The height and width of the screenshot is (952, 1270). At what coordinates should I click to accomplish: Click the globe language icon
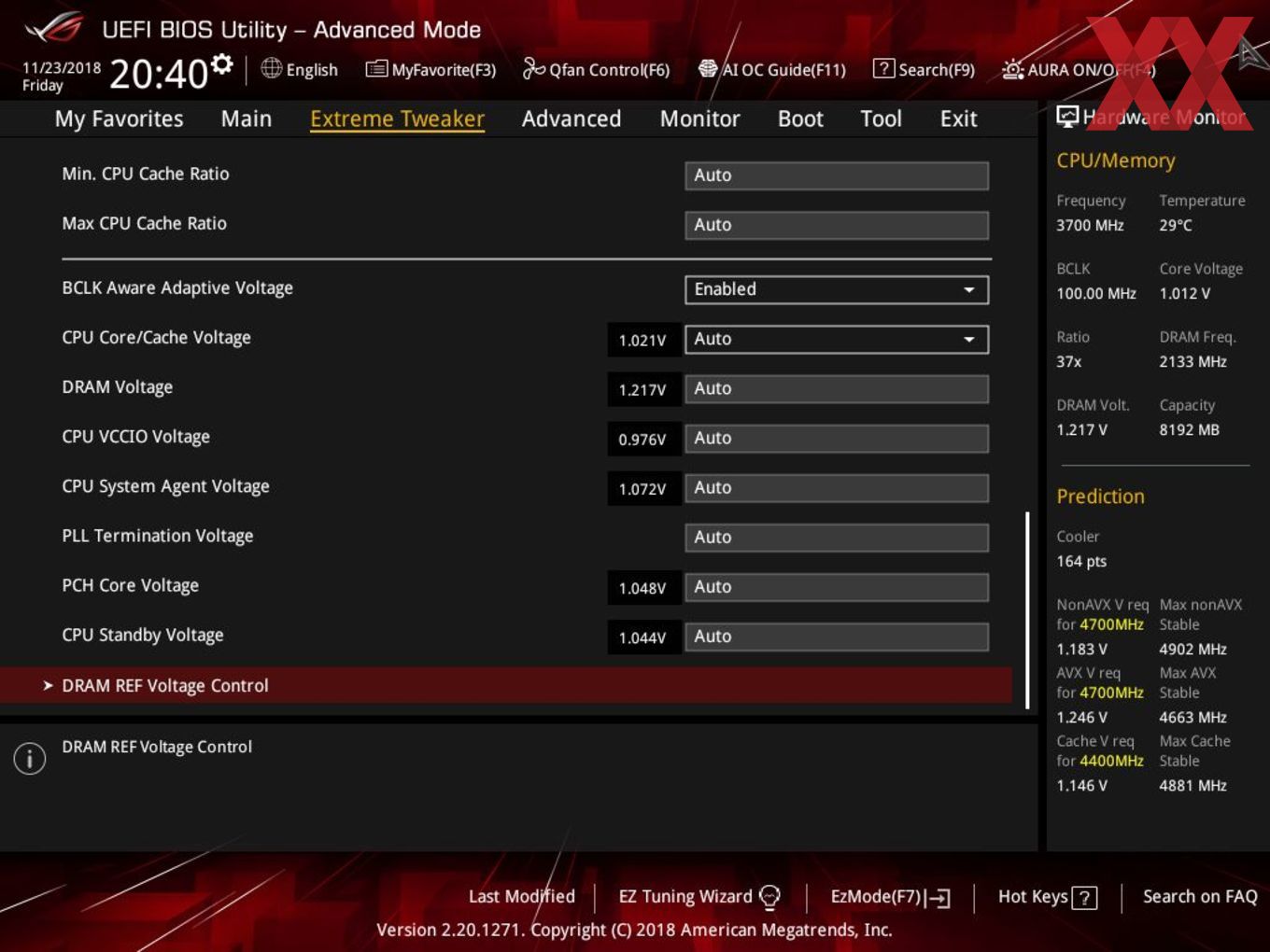pyautogui.click(x=271, y=68)
